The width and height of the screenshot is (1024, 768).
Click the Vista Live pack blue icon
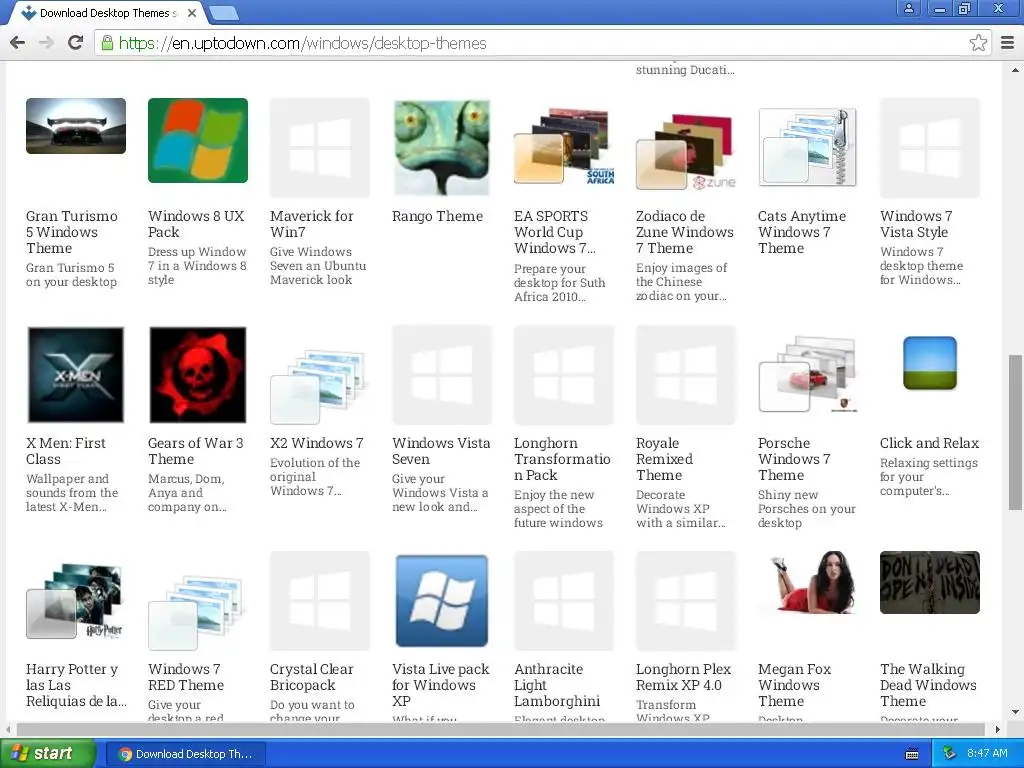[x=441, y=601]
